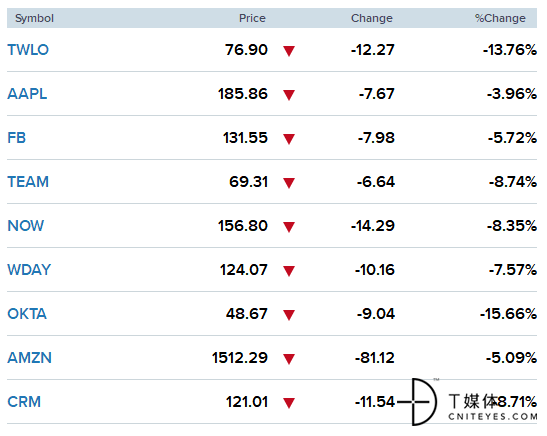Sort by the Symbol column header
Viewport: 547px width, 436px height.
[34, 18]
